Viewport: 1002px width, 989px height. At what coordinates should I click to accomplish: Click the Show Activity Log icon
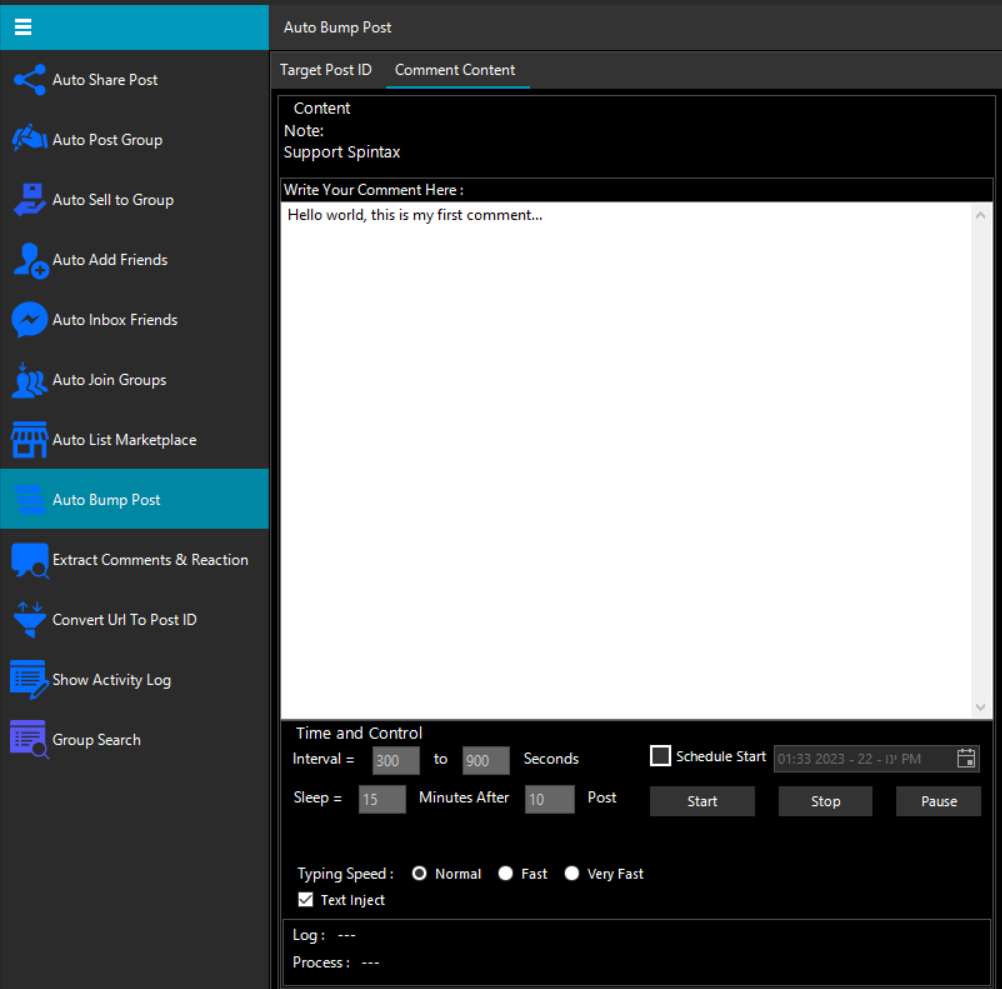(29, 680)
